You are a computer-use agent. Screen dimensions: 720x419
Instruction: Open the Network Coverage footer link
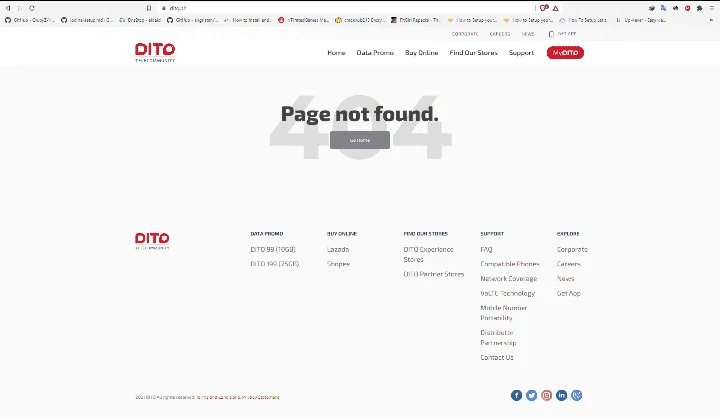click(508, 279)
